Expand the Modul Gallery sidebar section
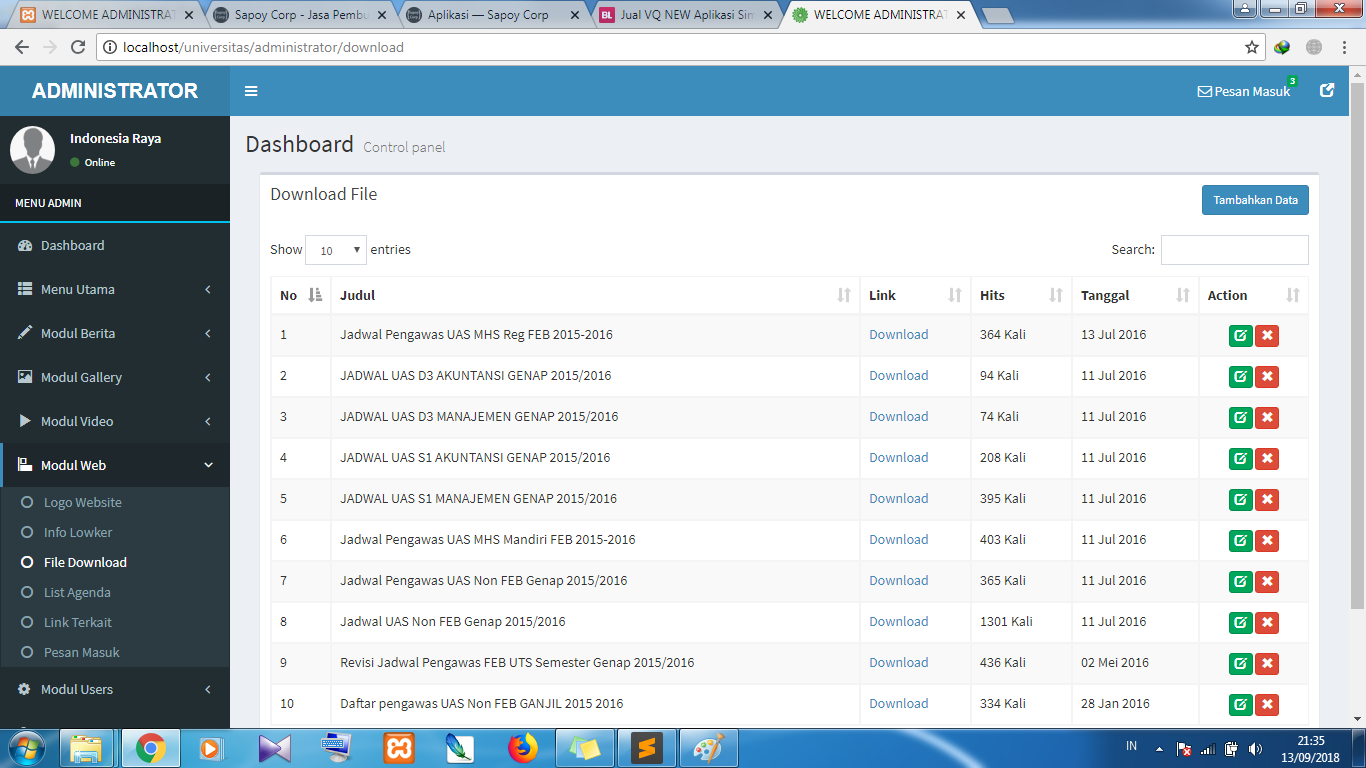The width and height of the screenshot is (1366, 768). point(115,377)
